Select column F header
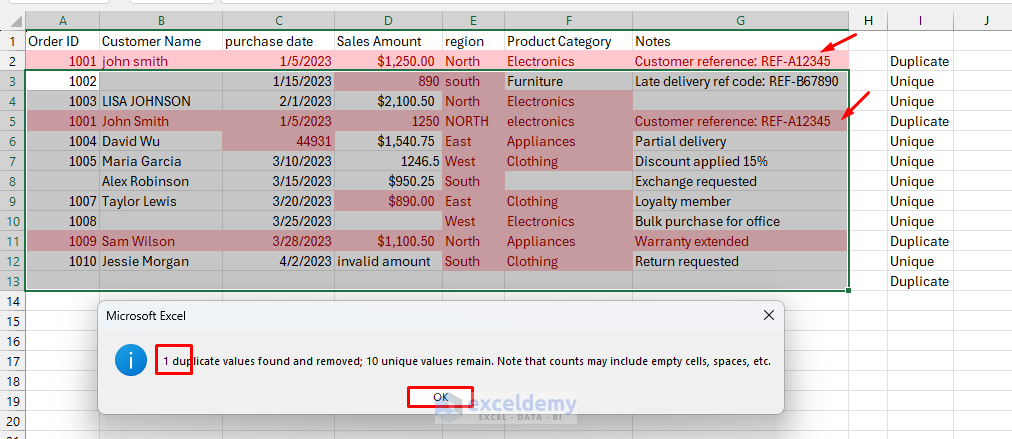1012x439 pixels. 568,21
